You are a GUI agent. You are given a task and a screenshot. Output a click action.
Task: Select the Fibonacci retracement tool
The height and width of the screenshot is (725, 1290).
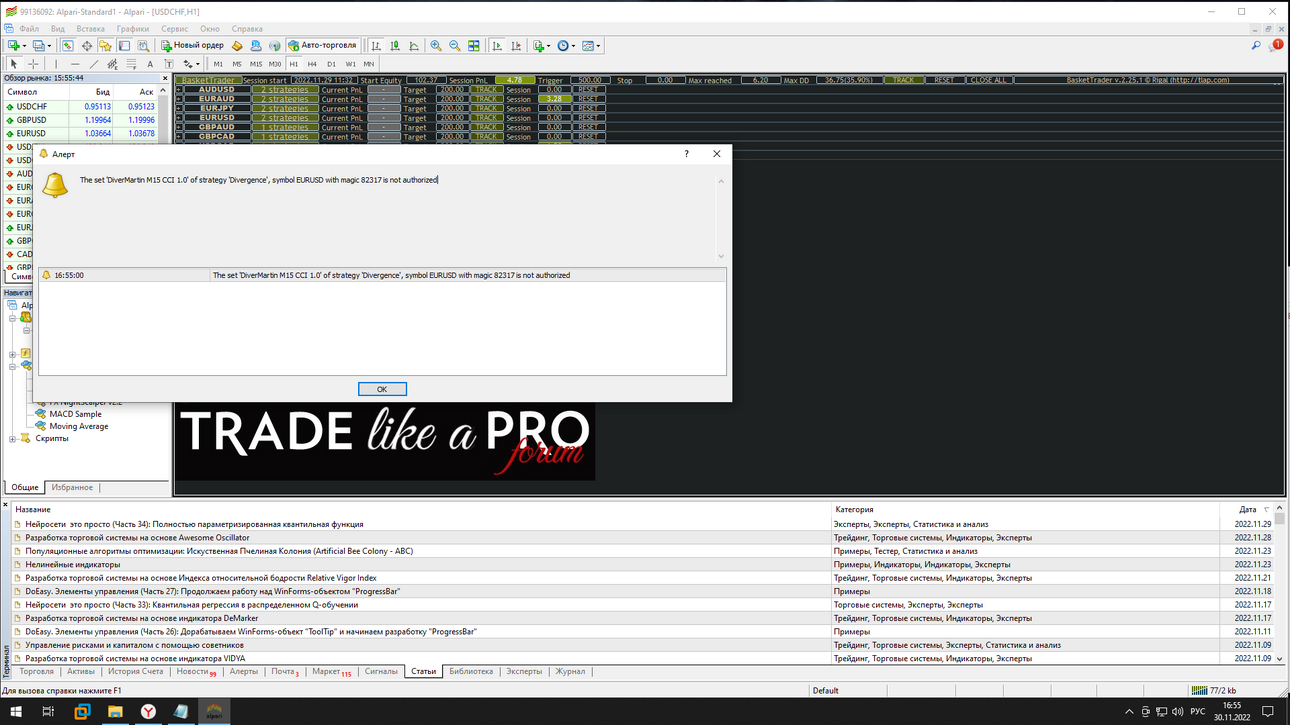(131, 64)
